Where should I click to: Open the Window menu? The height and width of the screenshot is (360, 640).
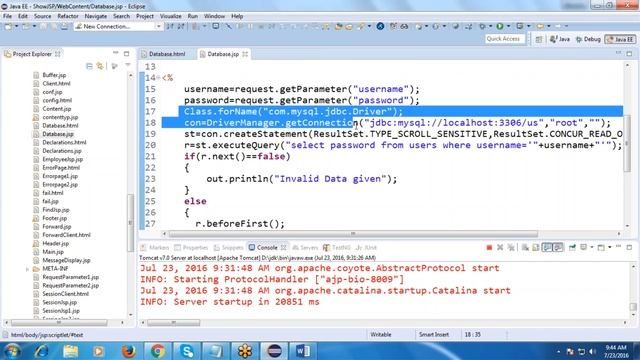pyautogui.click(x=214, y=16)
